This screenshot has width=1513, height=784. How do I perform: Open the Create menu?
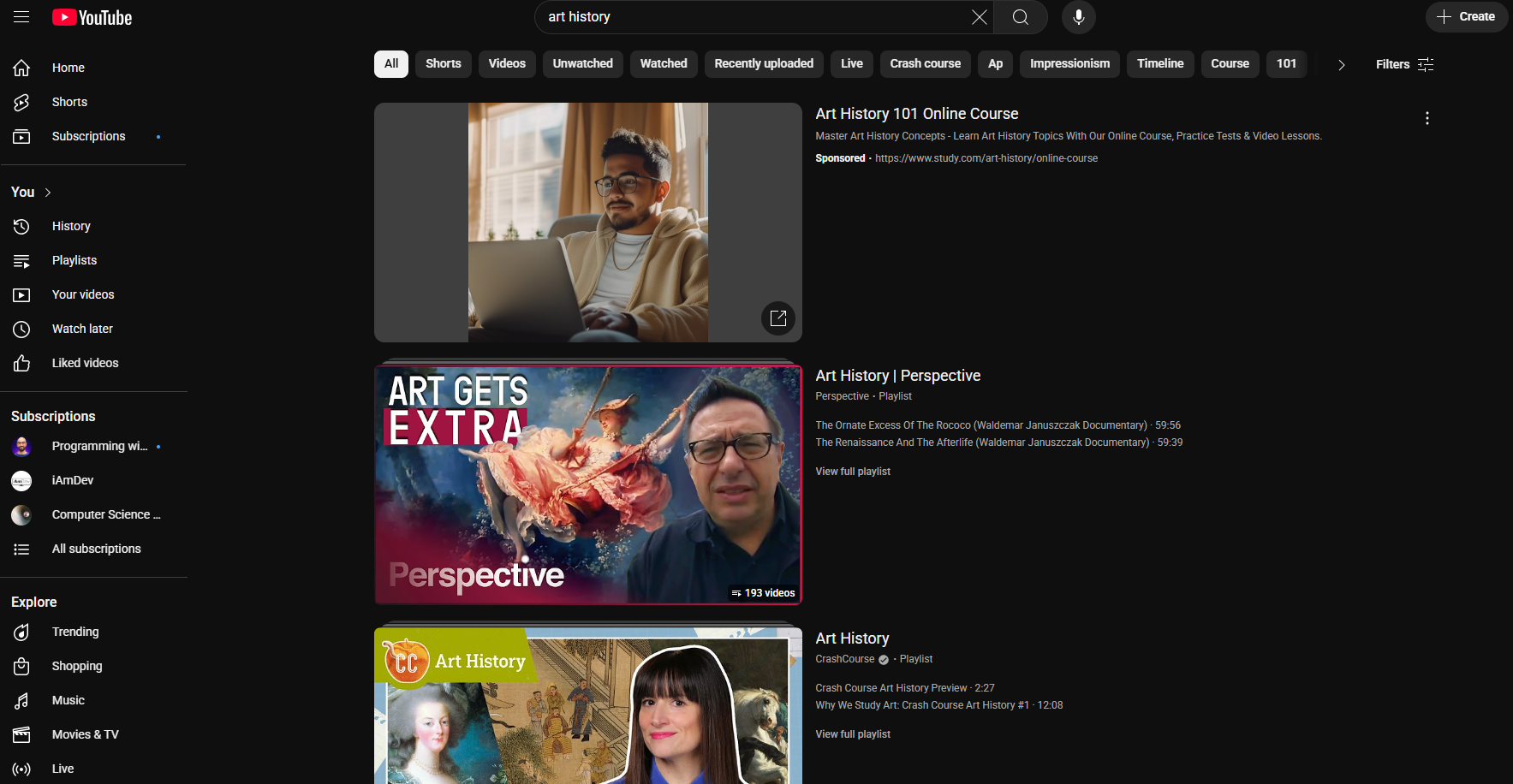[1466, 16]
